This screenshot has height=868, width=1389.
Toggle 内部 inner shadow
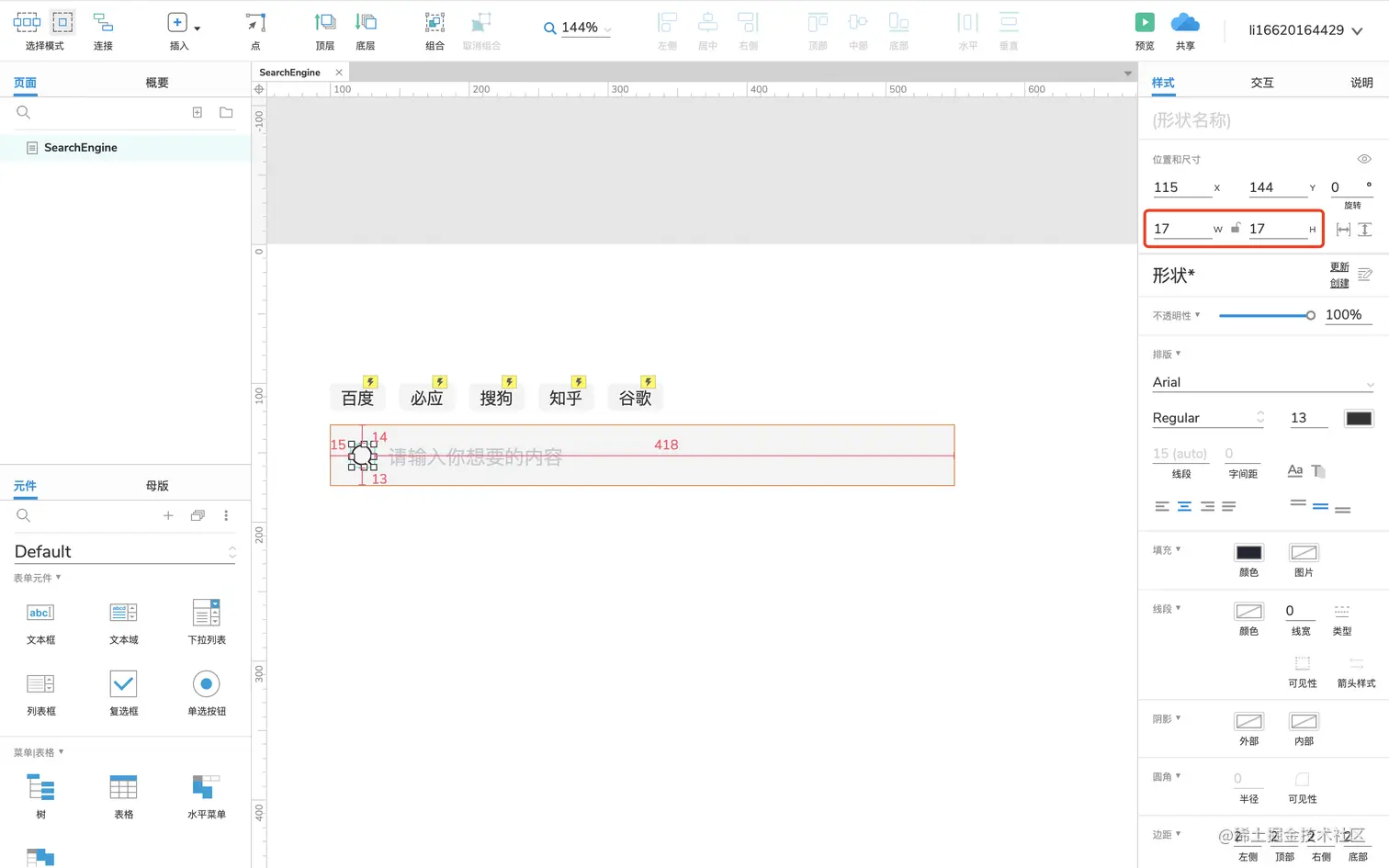(1304, 721)
